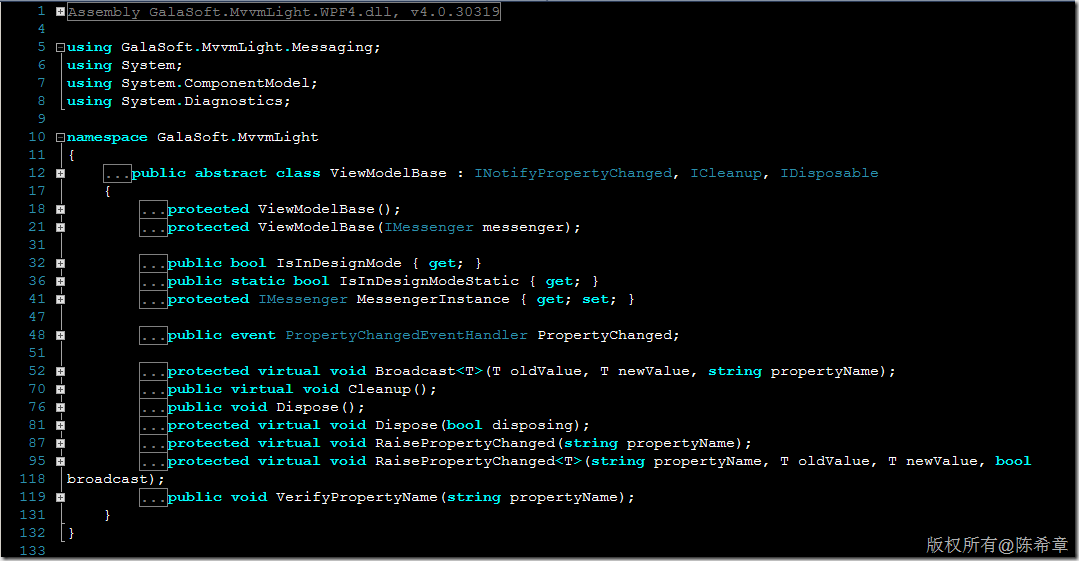Click the IMessenger type in the constructor parameter
Screen dimensions: 1079x561
click(x=429, y=227)
